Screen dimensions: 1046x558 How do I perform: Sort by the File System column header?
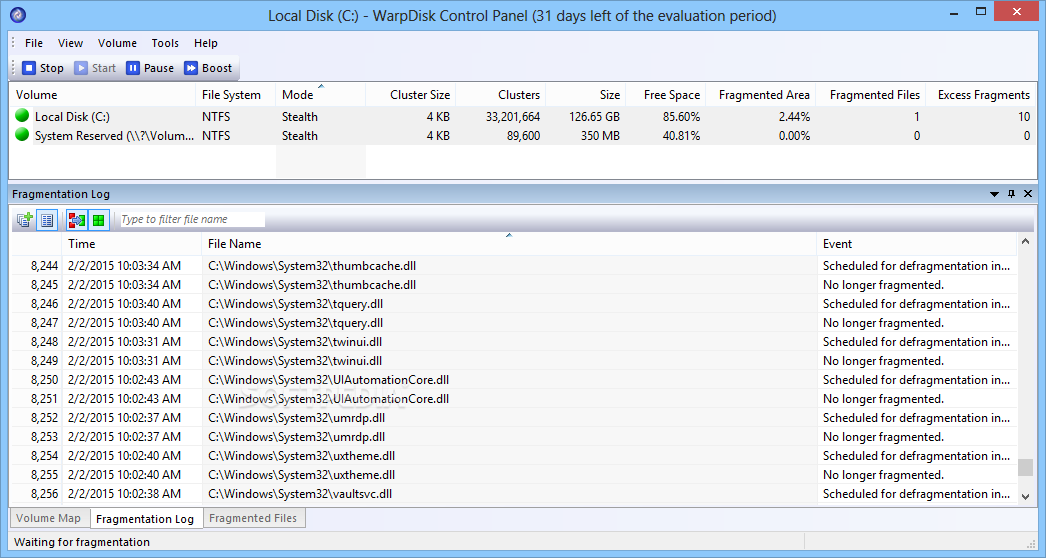tap(235, 95)
